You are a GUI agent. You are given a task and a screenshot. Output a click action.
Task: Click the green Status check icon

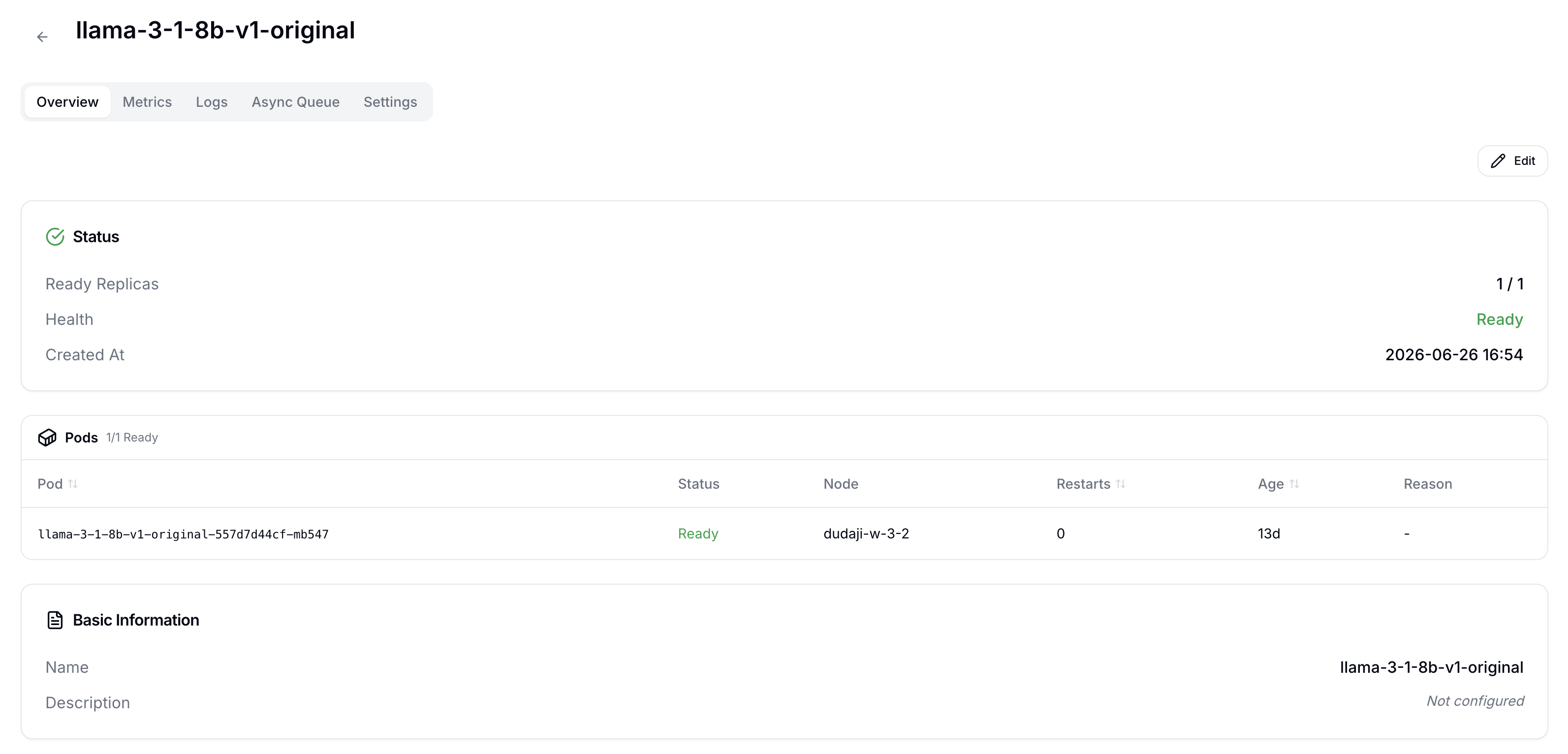click(55, 237)
